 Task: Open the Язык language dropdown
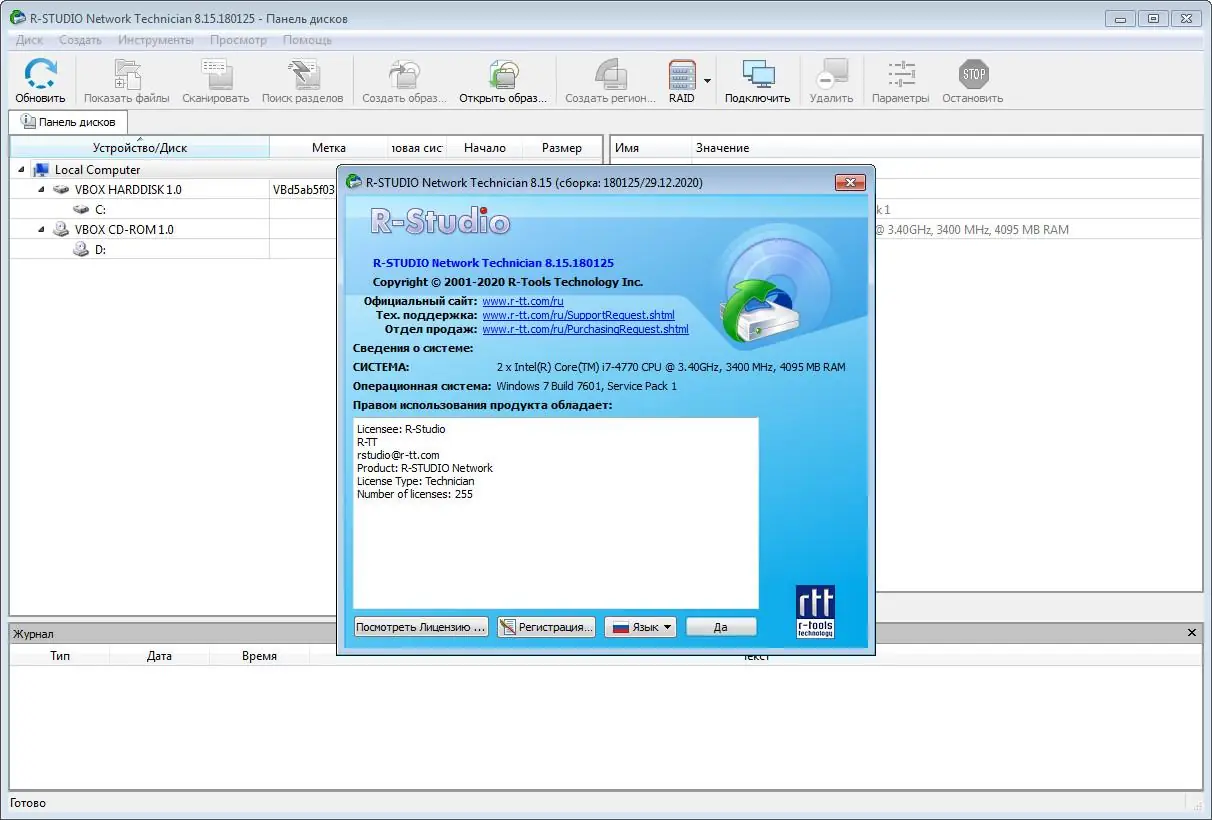640,626
